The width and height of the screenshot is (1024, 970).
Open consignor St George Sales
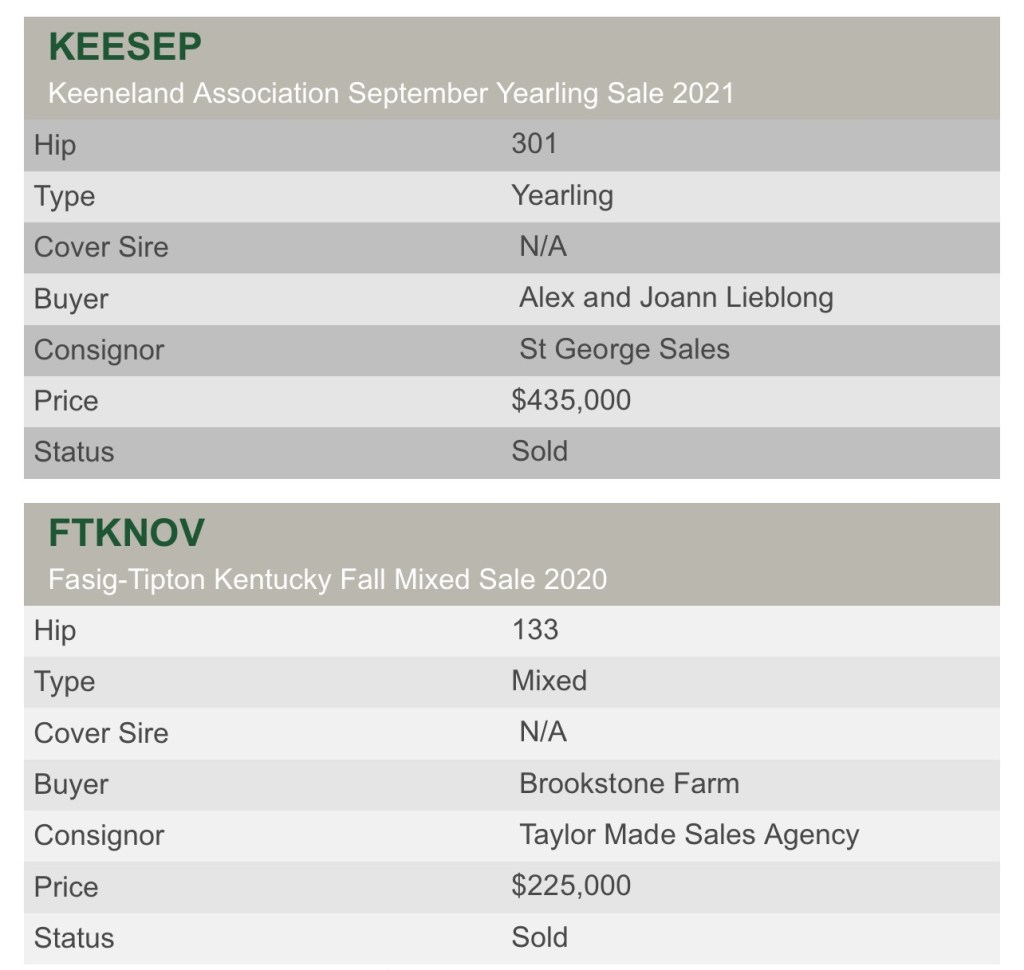click(624, 349)
